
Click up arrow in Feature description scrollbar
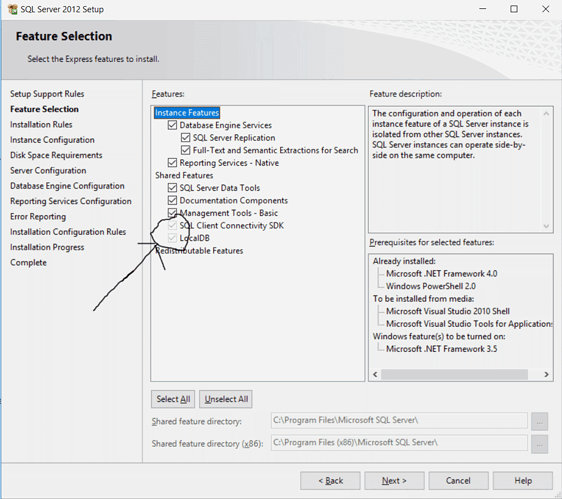(546, 114)
